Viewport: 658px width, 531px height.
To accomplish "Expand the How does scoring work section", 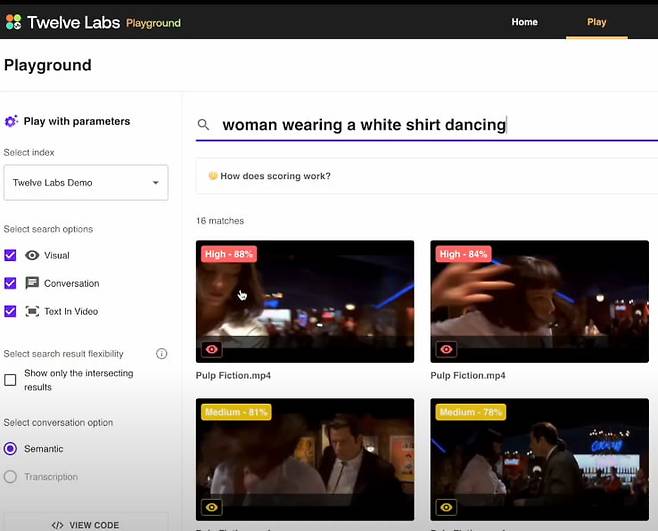I will click(x=270, y=176).
